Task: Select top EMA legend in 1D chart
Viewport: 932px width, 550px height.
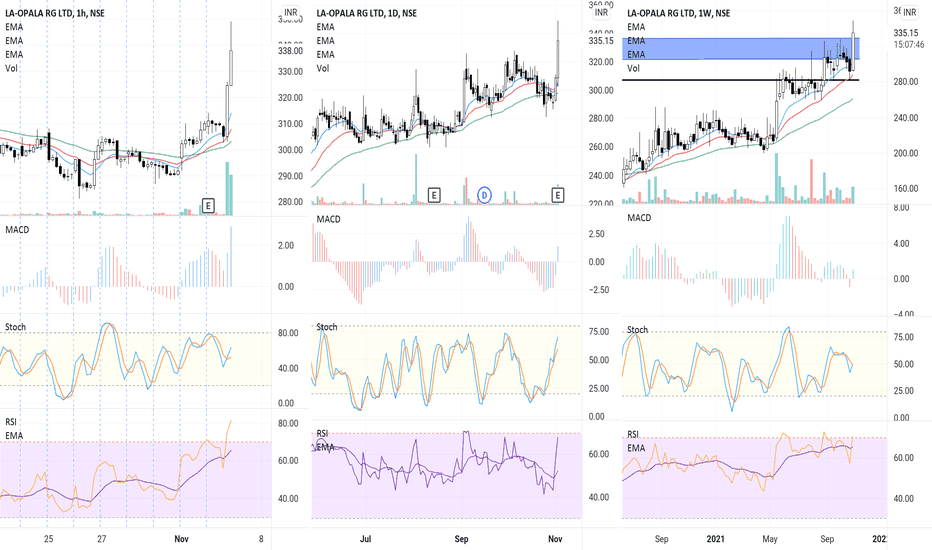Action: click(326, 27)
